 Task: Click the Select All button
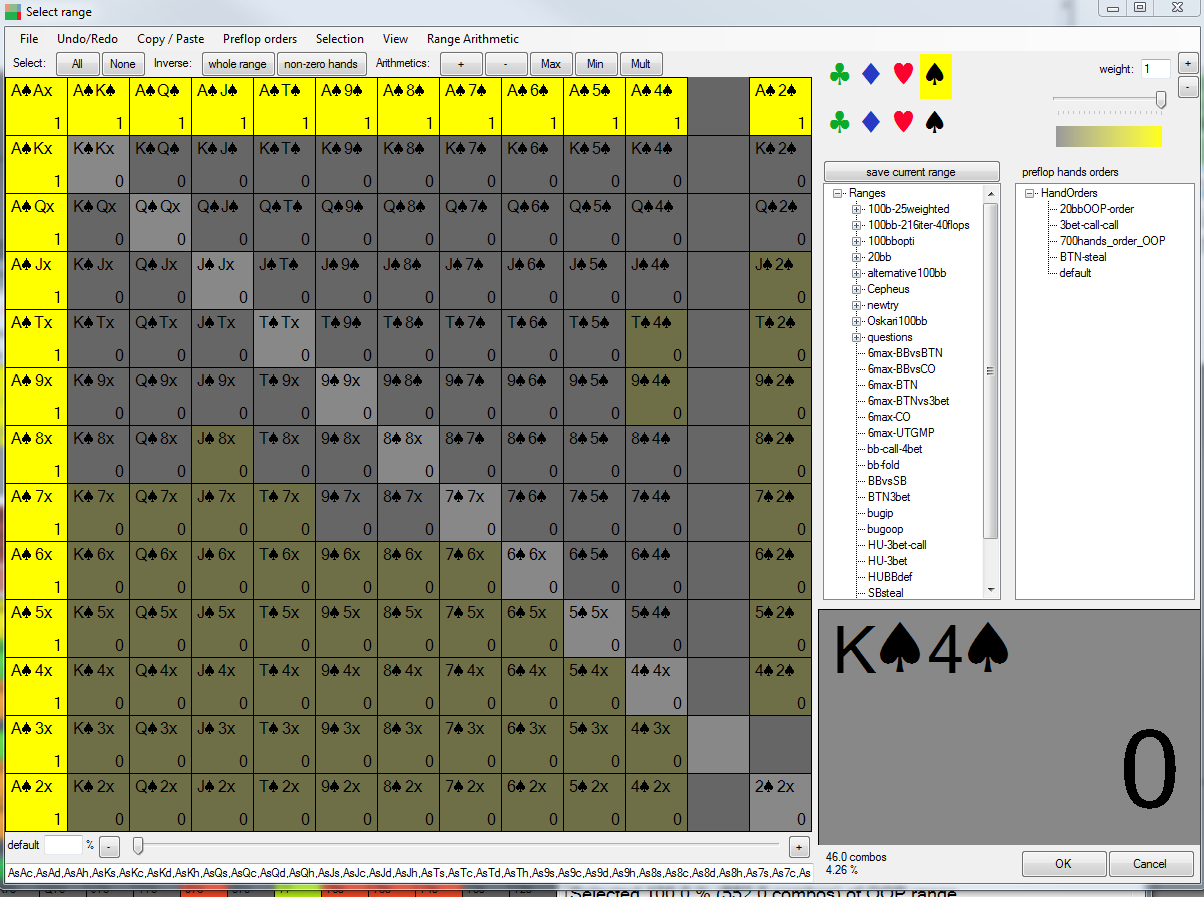[x=77, y=64]
